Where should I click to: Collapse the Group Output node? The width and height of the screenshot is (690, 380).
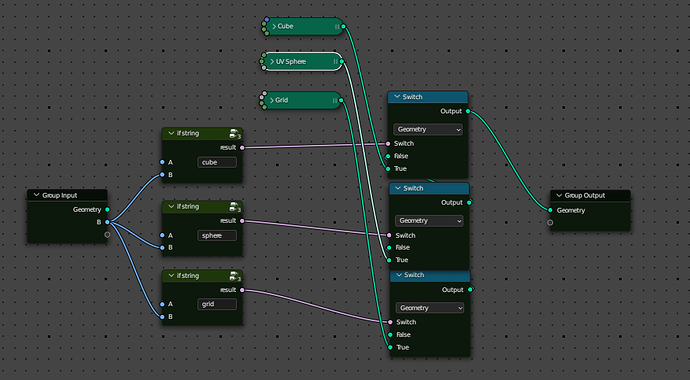[x=559, y=195]
